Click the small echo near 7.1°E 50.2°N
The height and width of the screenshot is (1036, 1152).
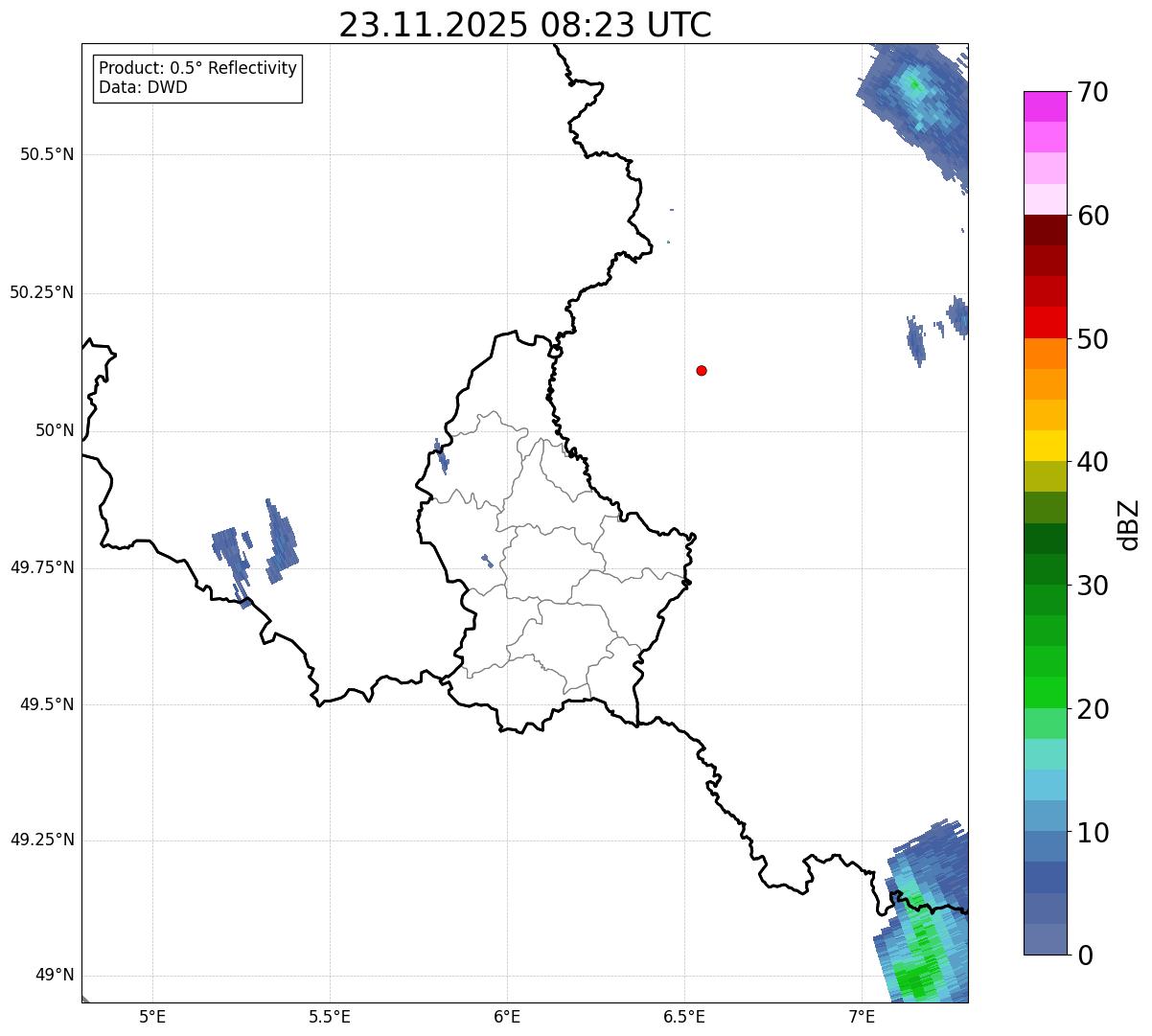(x=916, y=340)
